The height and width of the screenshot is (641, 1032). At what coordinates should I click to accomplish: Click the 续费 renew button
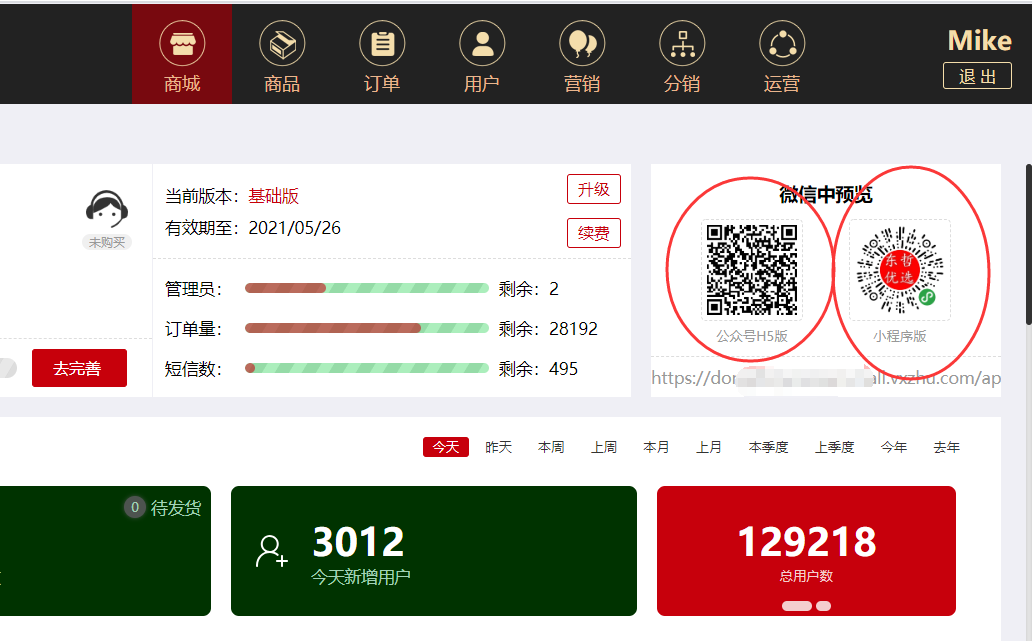(x=593, y=233)
